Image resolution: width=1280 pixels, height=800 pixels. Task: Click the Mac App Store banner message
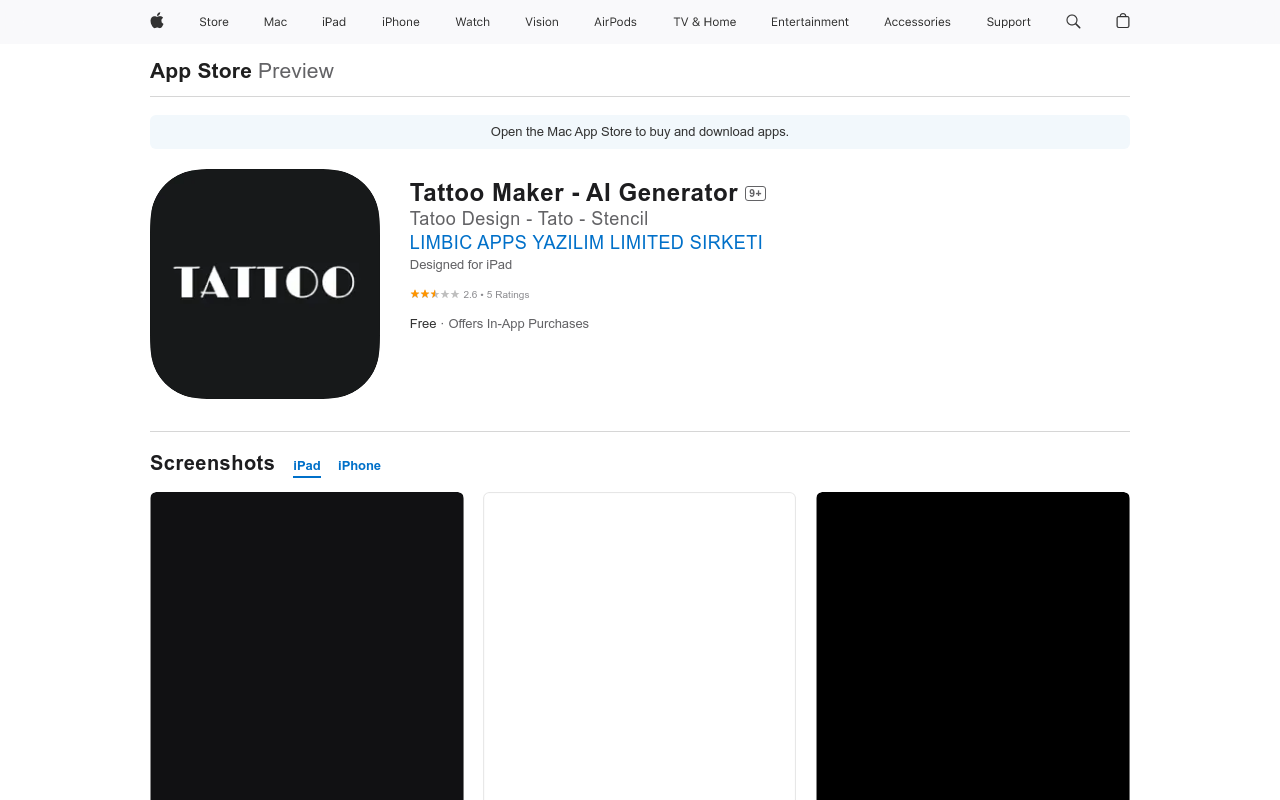640,132
